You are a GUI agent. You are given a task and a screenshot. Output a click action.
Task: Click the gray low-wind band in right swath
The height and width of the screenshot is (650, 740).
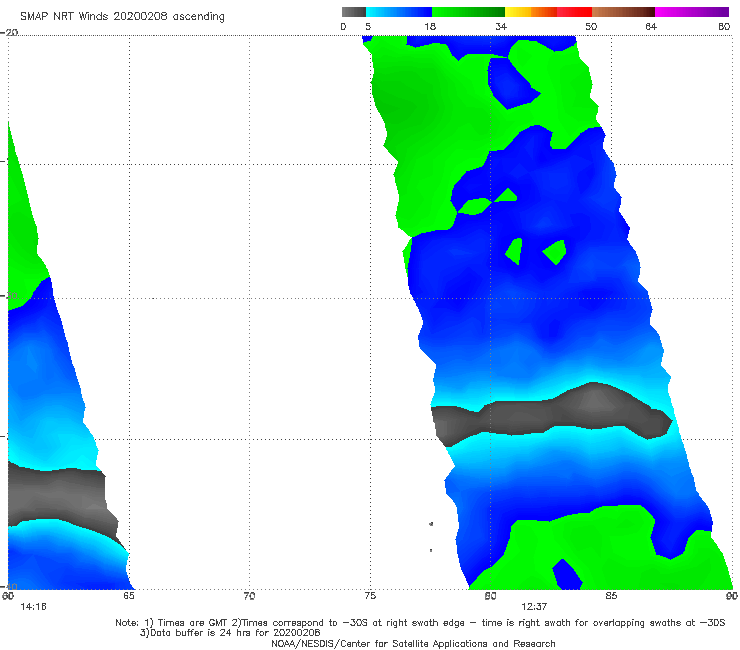click(551, 414)
